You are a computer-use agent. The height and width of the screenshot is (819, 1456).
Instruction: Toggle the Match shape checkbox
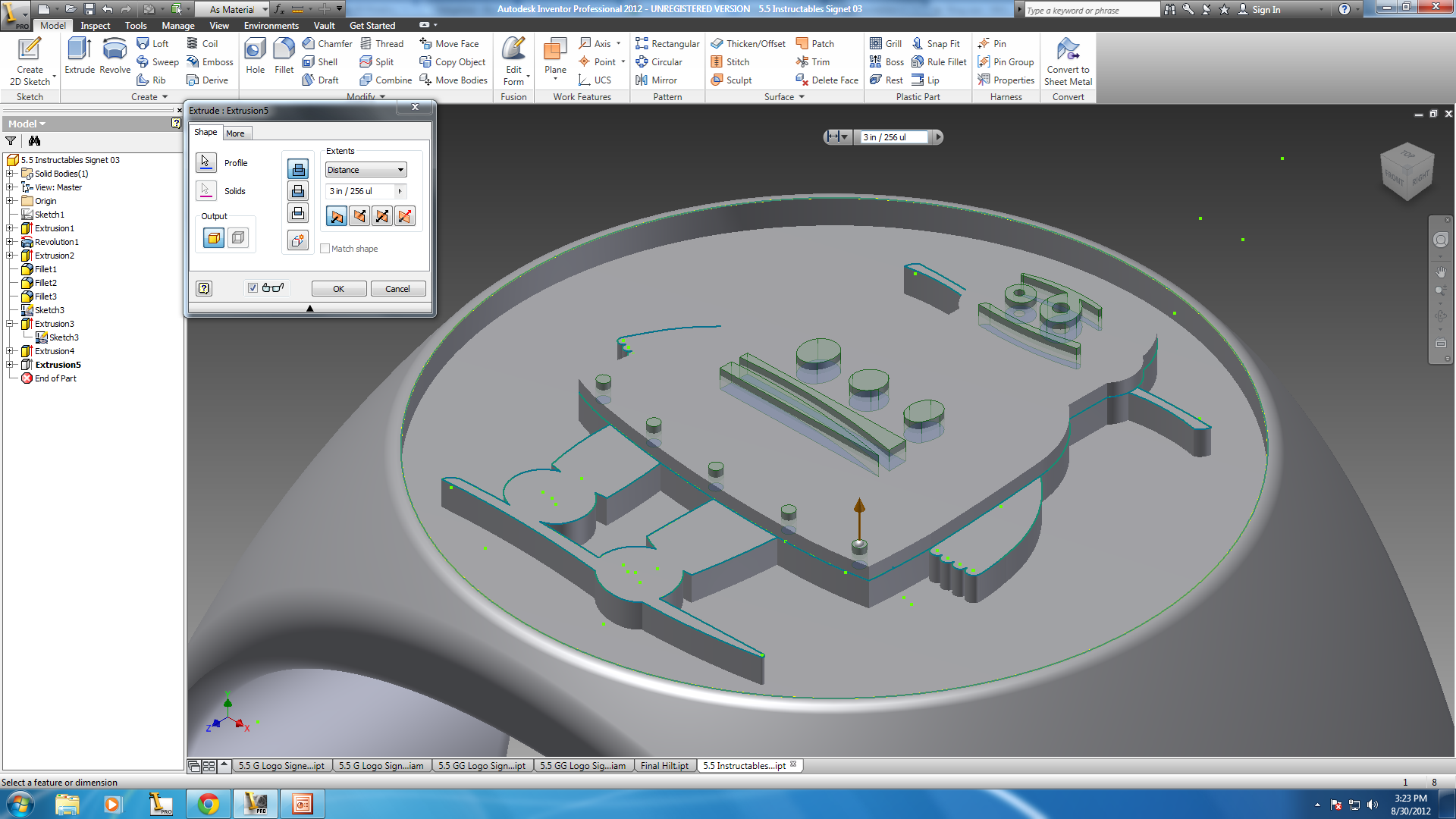[325, 249]
